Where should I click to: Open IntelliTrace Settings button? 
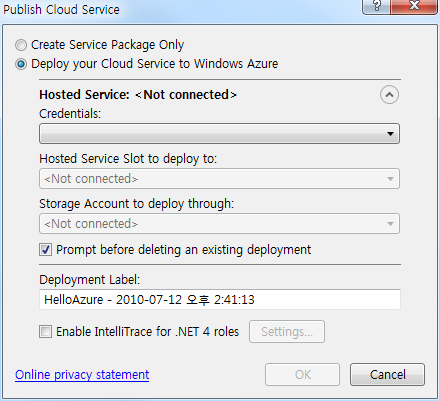pyautogui.click(x=287, y=332)
